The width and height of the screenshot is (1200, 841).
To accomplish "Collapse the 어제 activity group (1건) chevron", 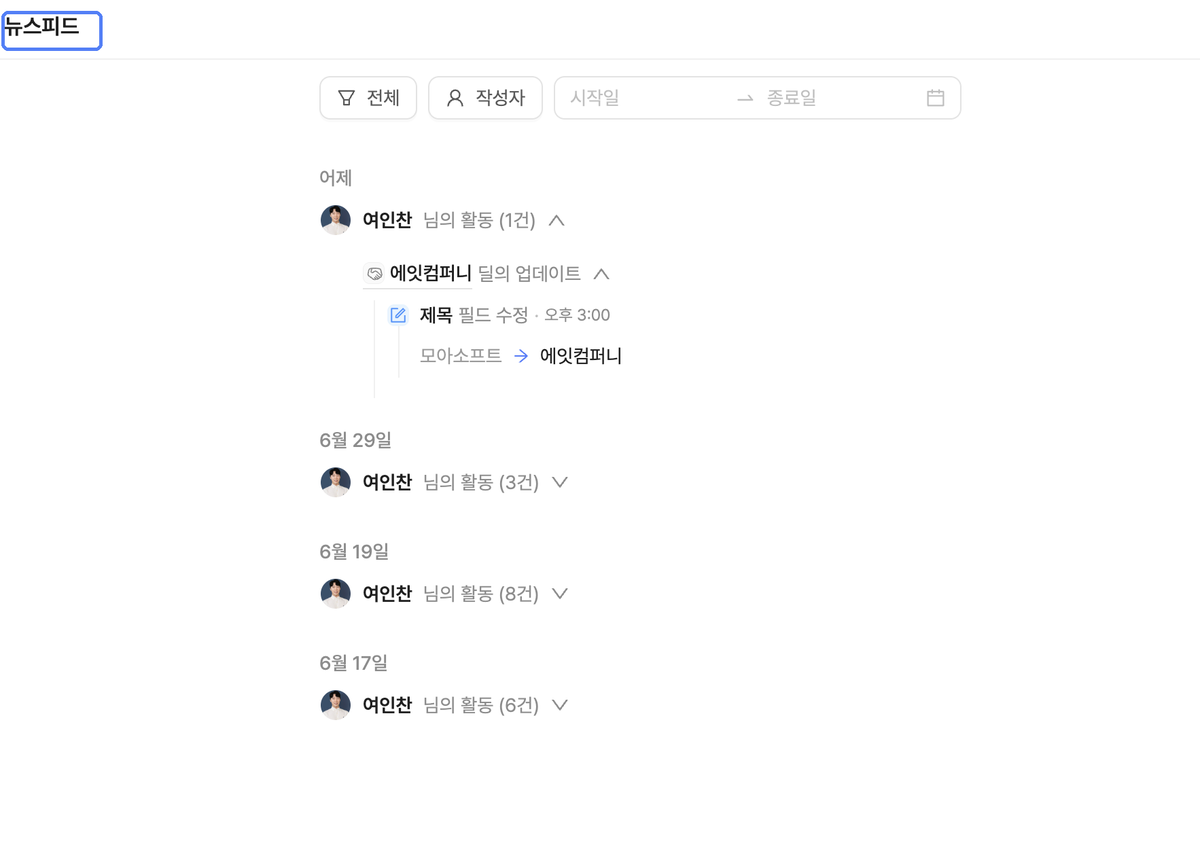I will click(557, 220).
